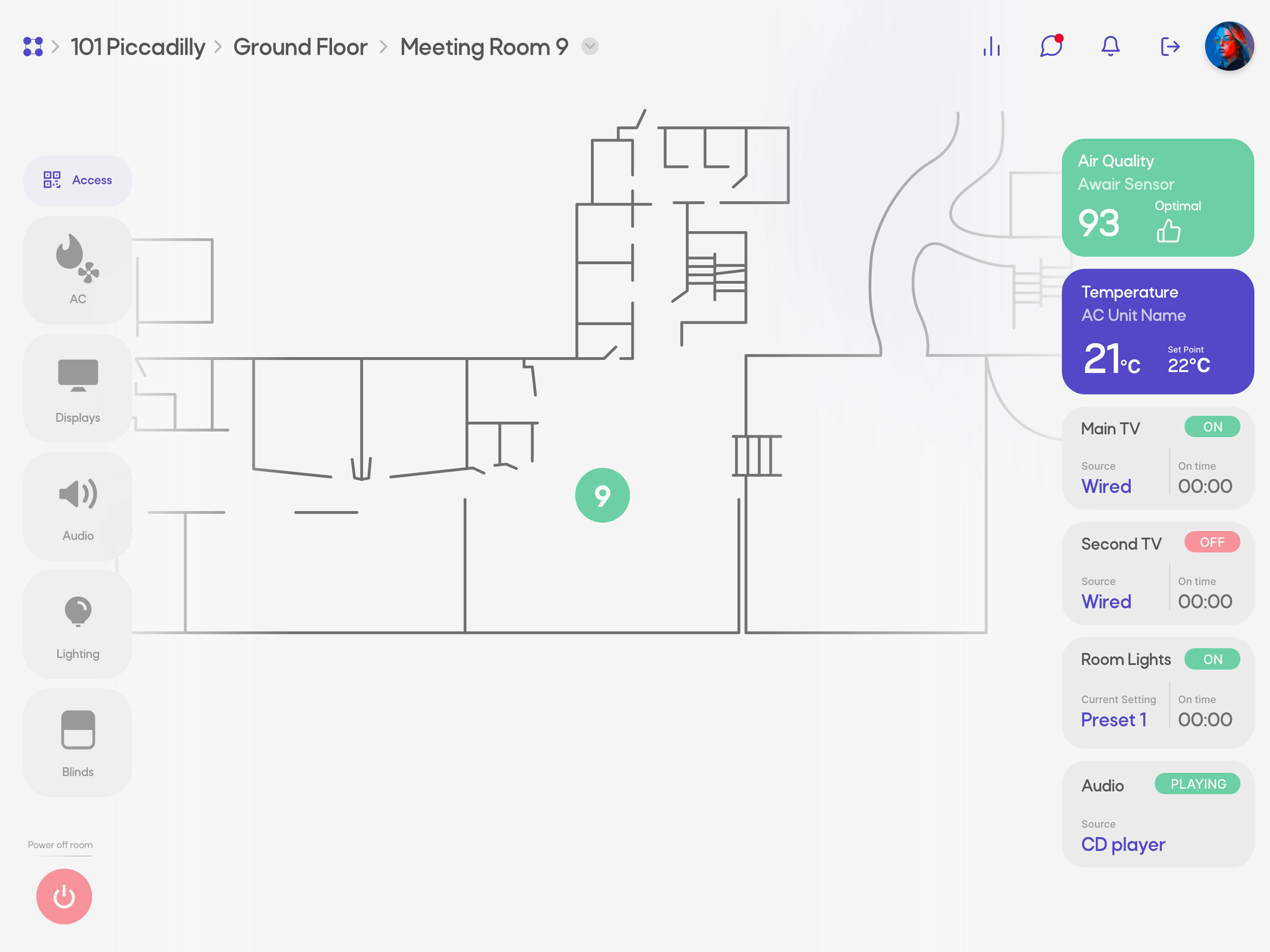Select the Main TV Wired source
Viewport: 1270px width, 952px height.
(1106, 486)
